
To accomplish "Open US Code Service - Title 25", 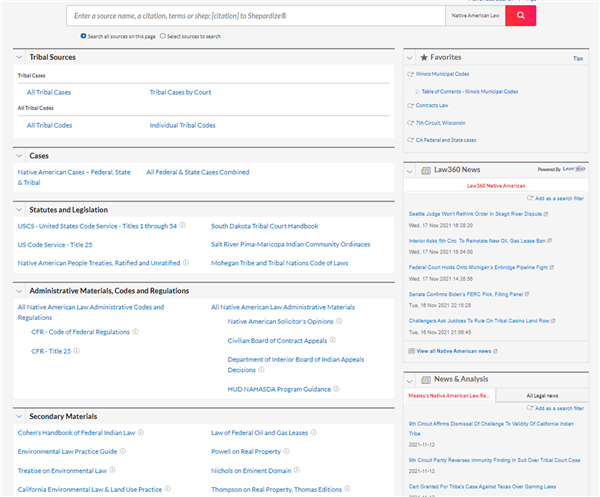I will click(x=55, y=245).
